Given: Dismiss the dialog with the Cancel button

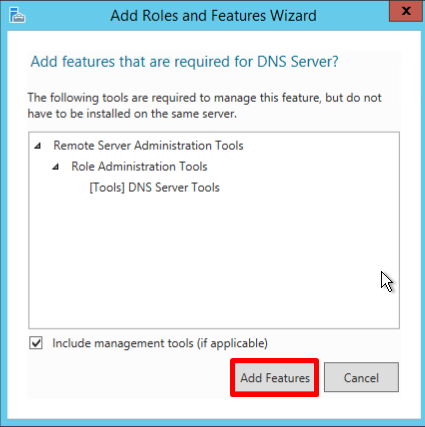Looking at the screenshot, I should (361, 378).
